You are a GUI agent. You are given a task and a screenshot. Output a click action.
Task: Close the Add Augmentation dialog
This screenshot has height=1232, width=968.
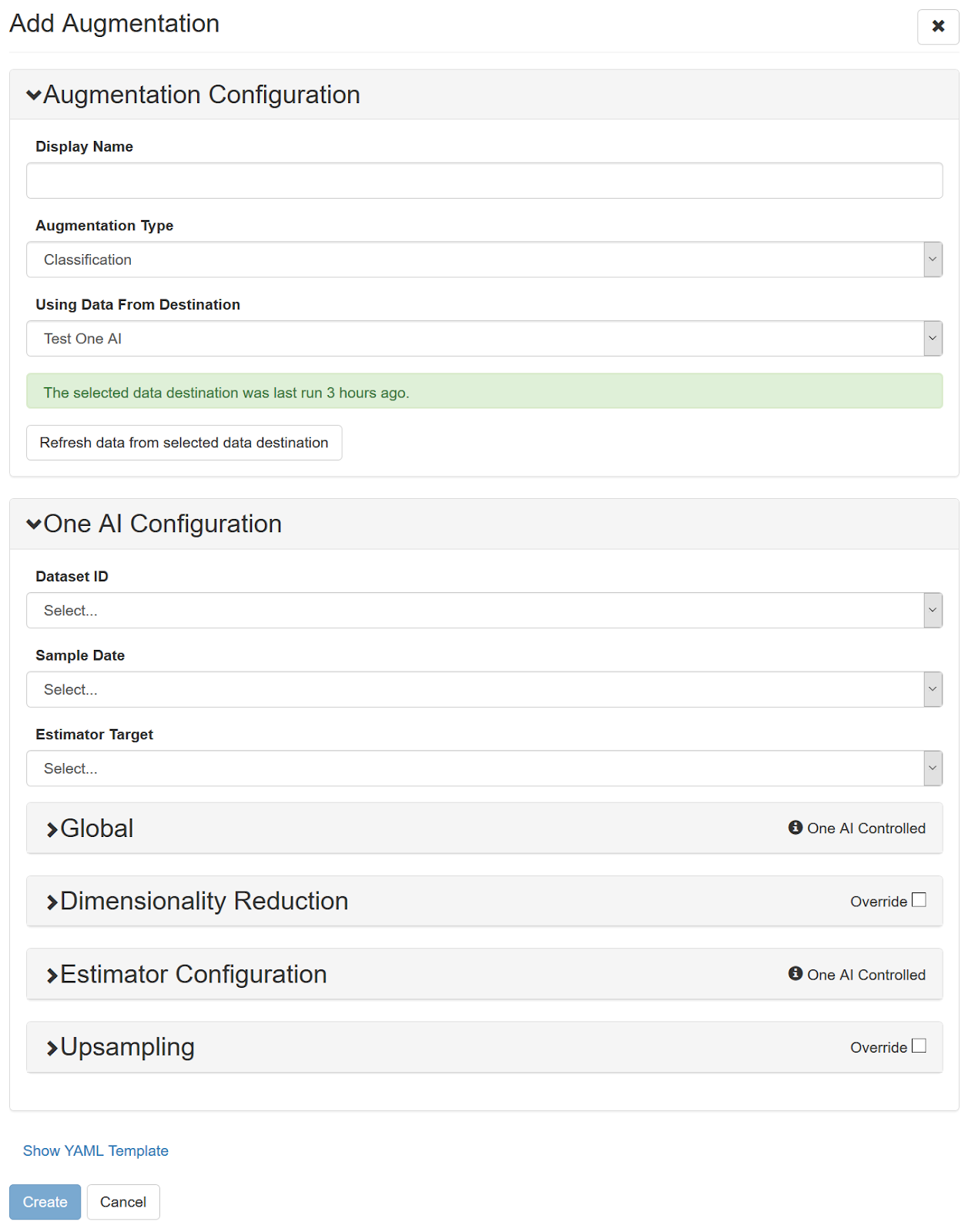tap(937, 26)
